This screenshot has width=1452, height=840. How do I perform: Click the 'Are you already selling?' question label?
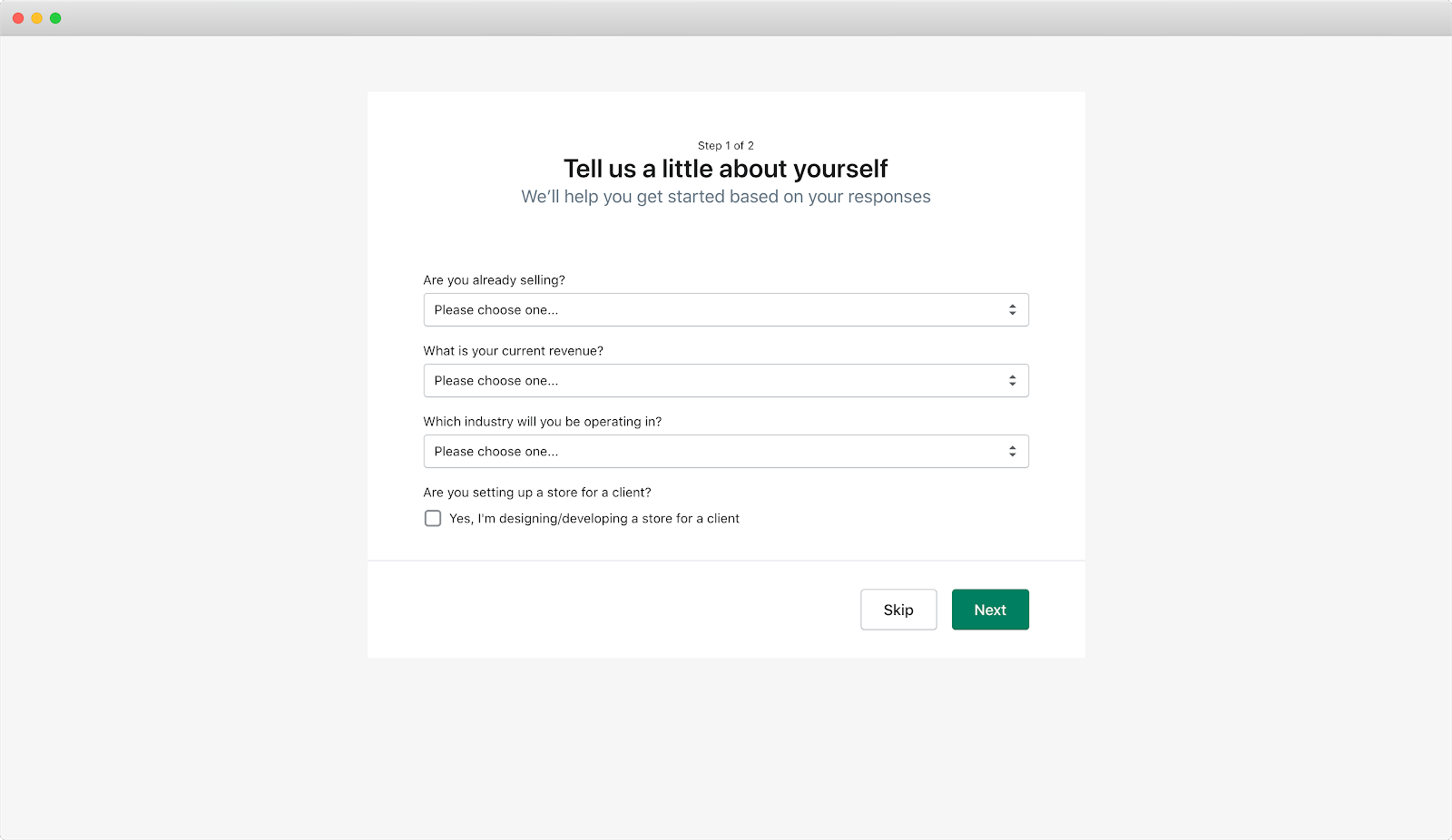pos(494,279)
